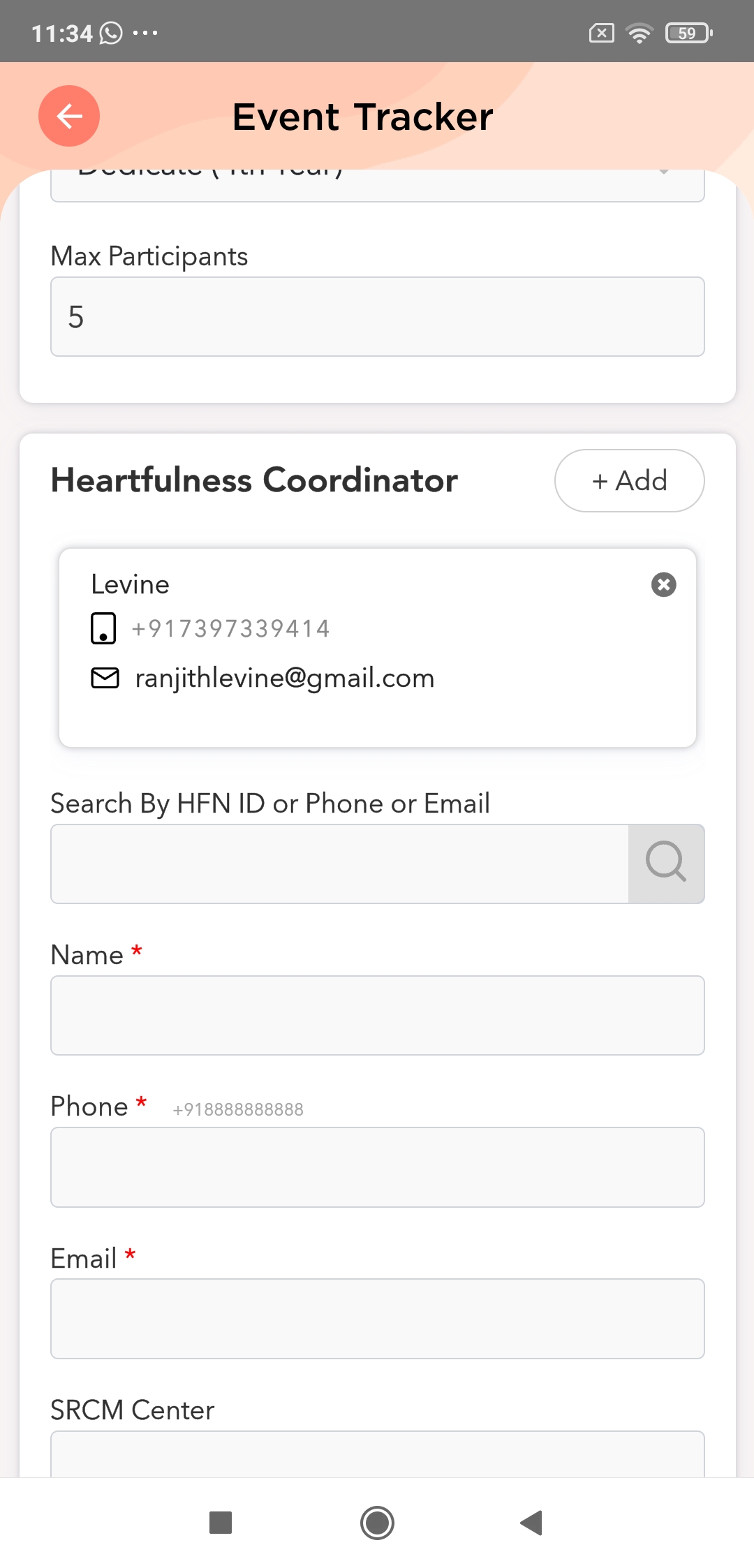Screen dimensions: 754x1568
Task: Tap the search magnifier icon
Action: pos(666,864)
